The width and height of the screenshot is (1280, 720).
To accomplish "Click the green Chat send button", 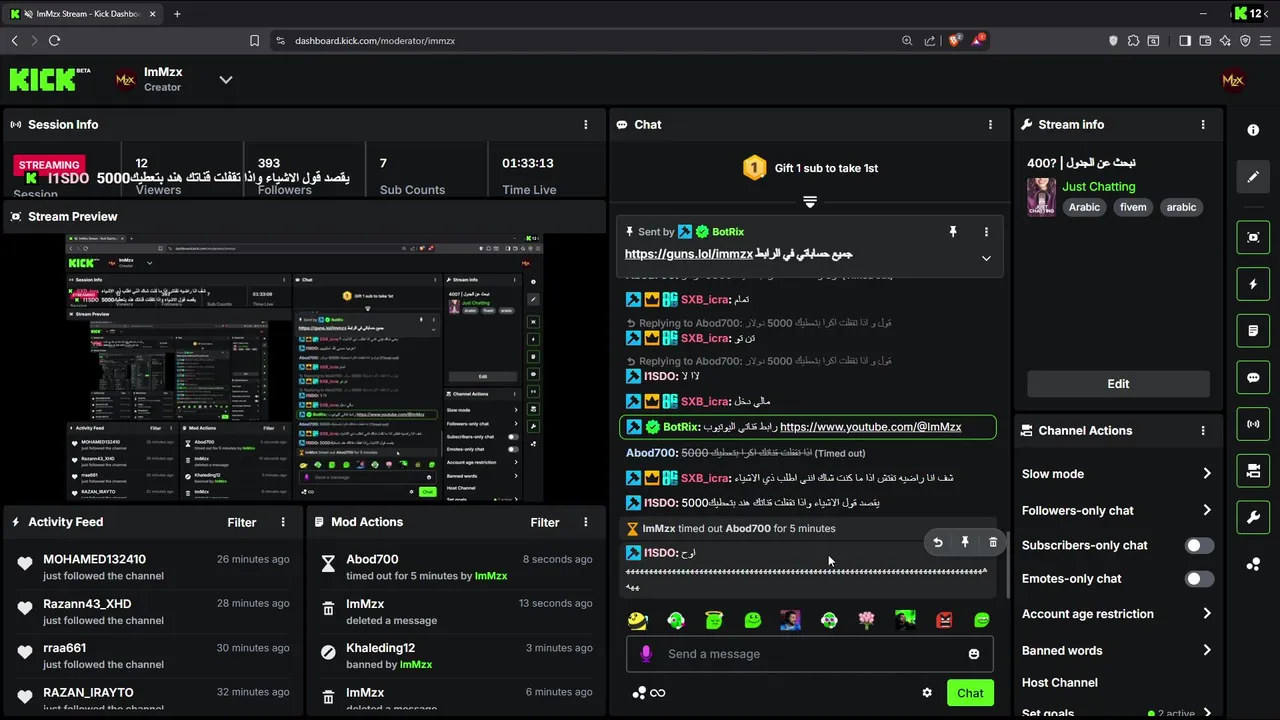I will 970,693.
